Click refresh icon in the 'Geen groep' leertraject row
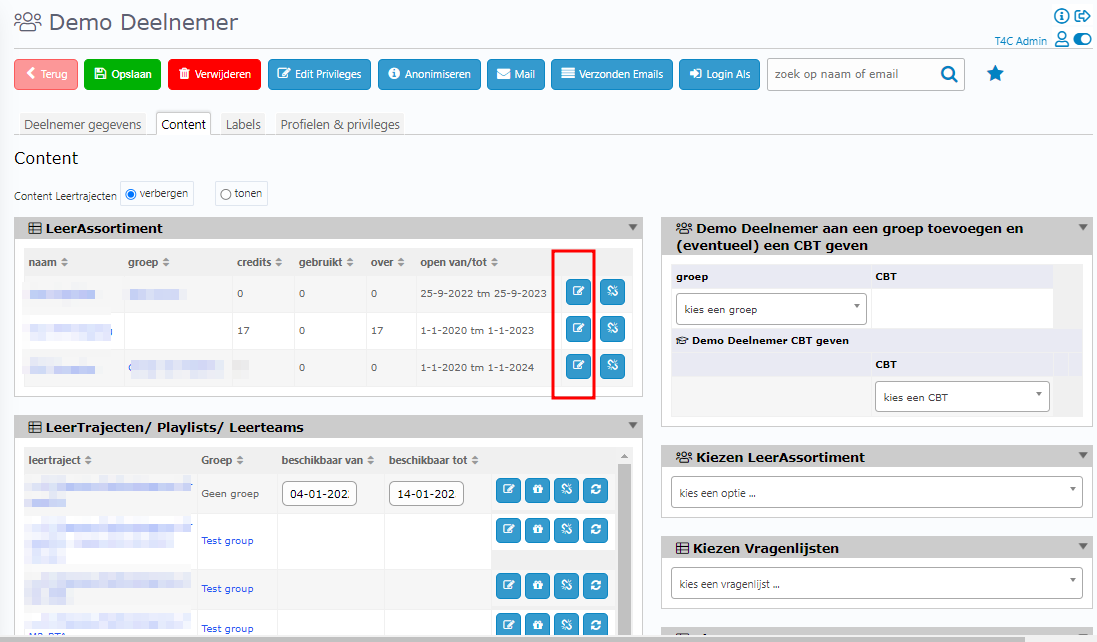The width and height of the screenshot is (1097, 642). pyautogui.click(x=596, y=489)
